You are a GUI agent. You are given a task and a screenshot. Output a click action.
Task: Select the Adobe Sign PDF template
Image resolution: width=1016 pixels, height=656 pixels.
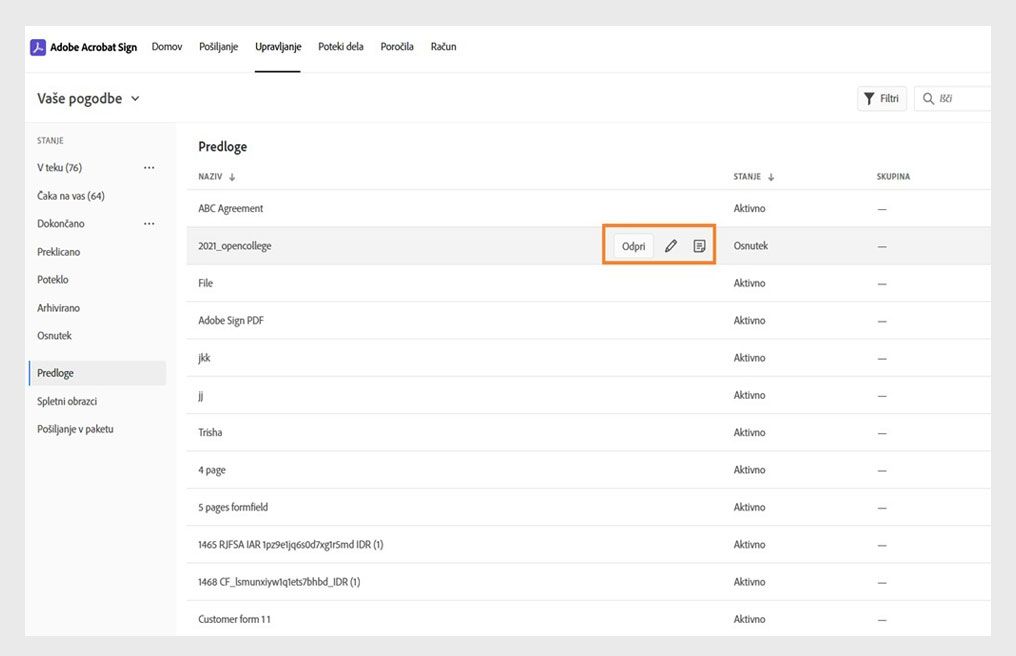click(231, 321)
